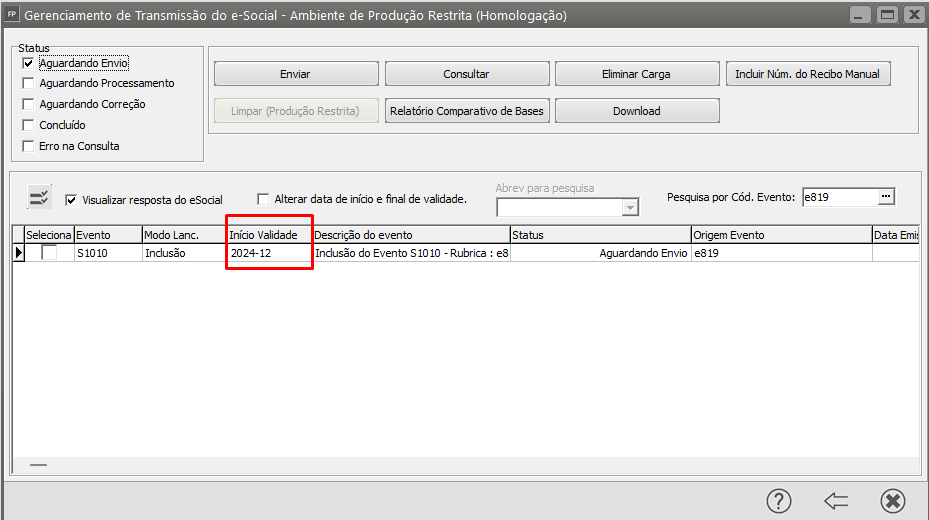Screen dimensions: 929x520
Task: Open help with the question mark icon
Action: 779,500
